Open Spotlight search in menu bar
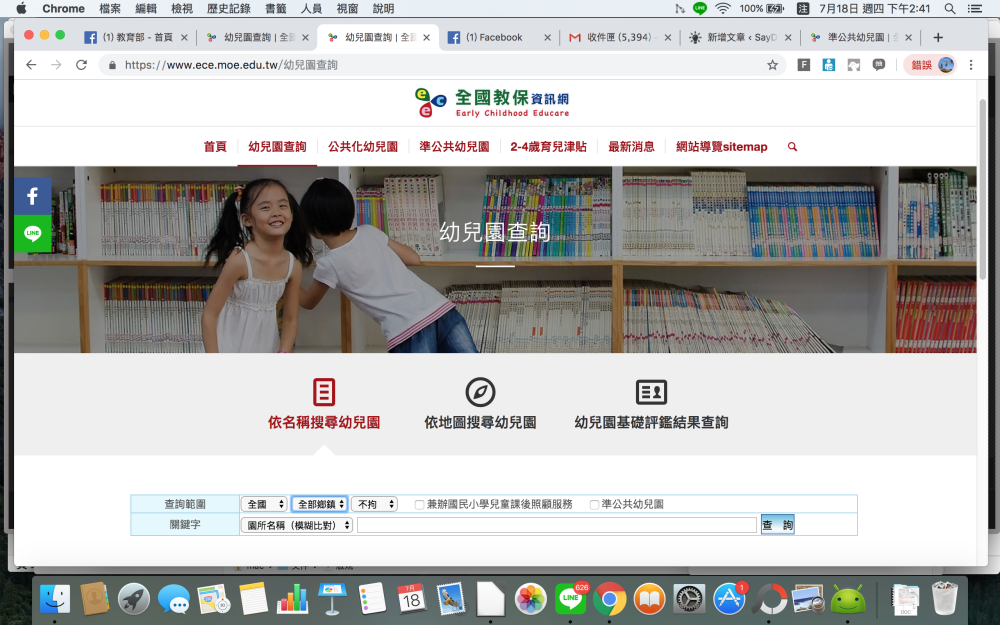This screenshot has height=625, width=1000. [950, 8]
